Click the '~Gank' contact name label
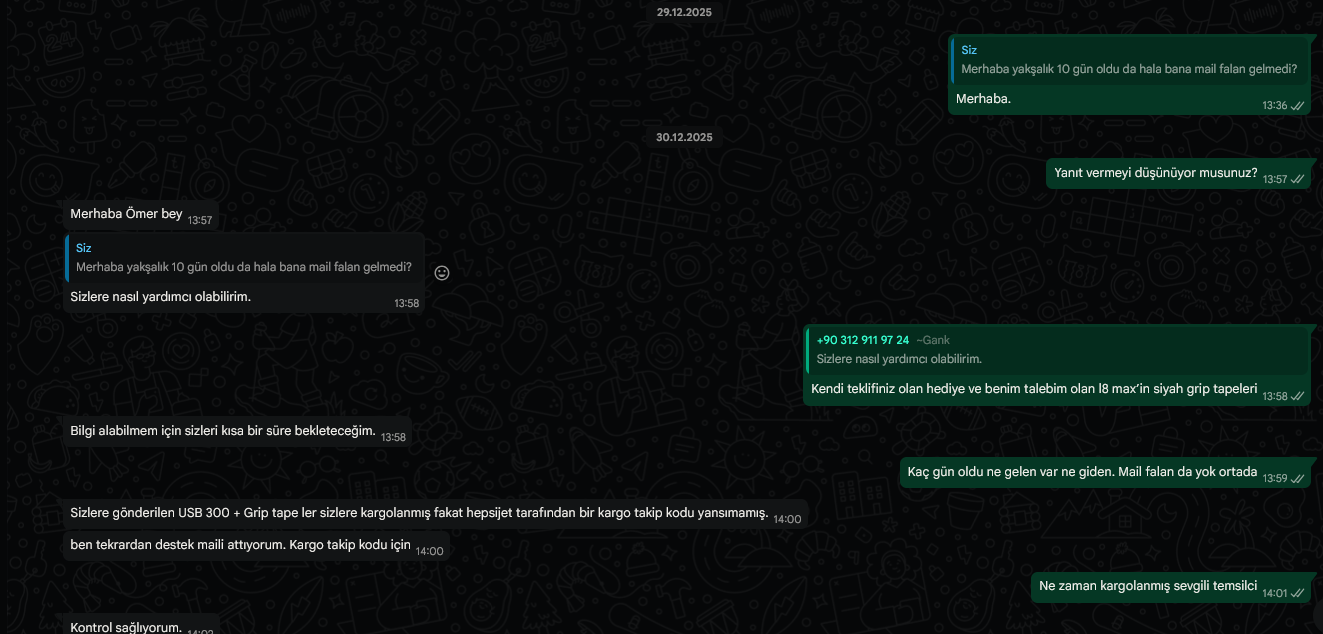 [x=933, y=340]
